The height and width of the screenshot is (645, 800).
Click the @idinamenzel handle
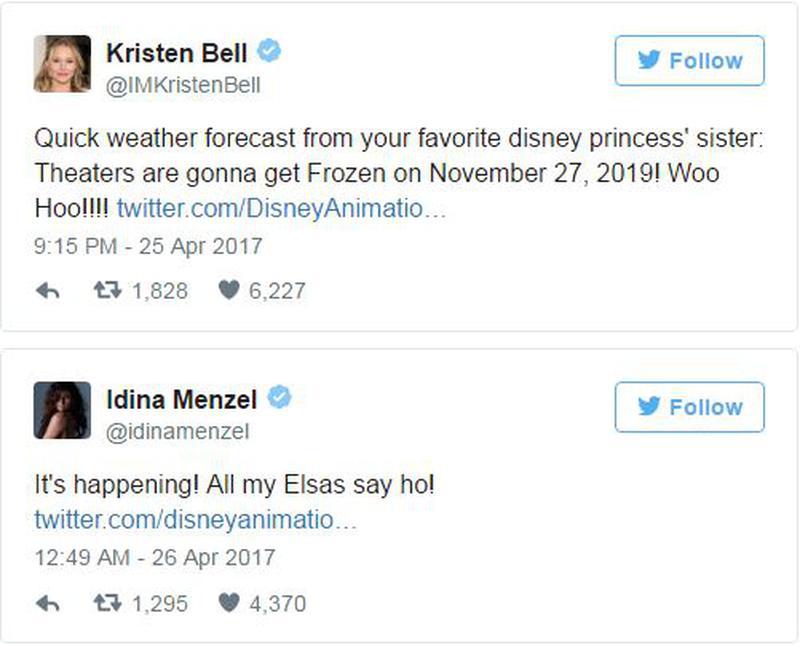click(x=178, y=432)
